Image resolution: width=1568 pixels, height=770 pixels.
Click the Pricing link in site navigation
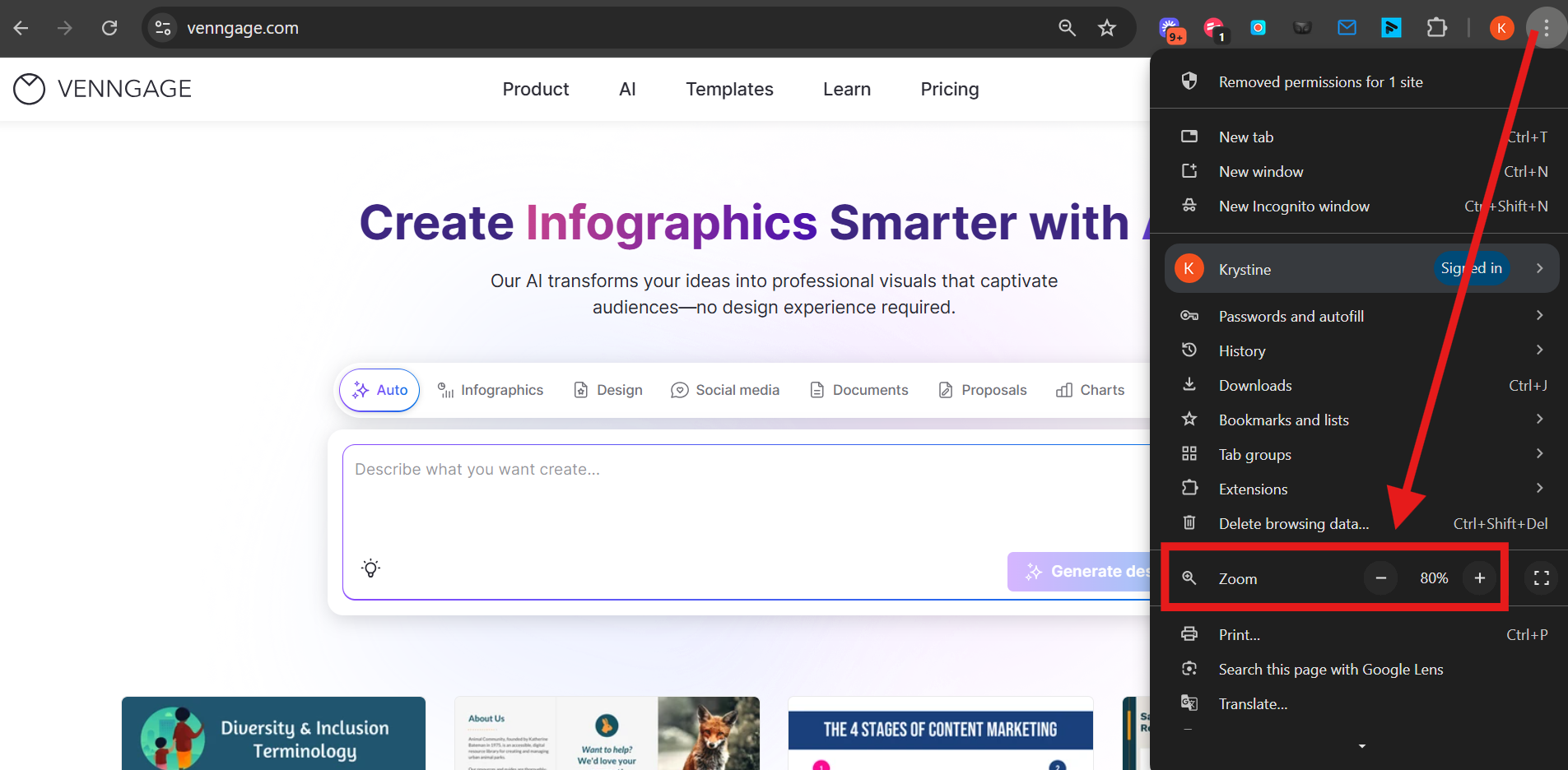949,89
